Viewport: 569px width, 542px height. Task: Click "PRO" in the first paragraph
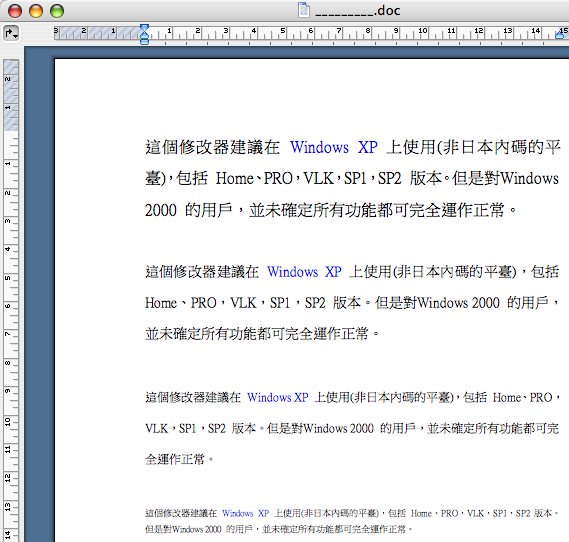(x=278, y=179)
